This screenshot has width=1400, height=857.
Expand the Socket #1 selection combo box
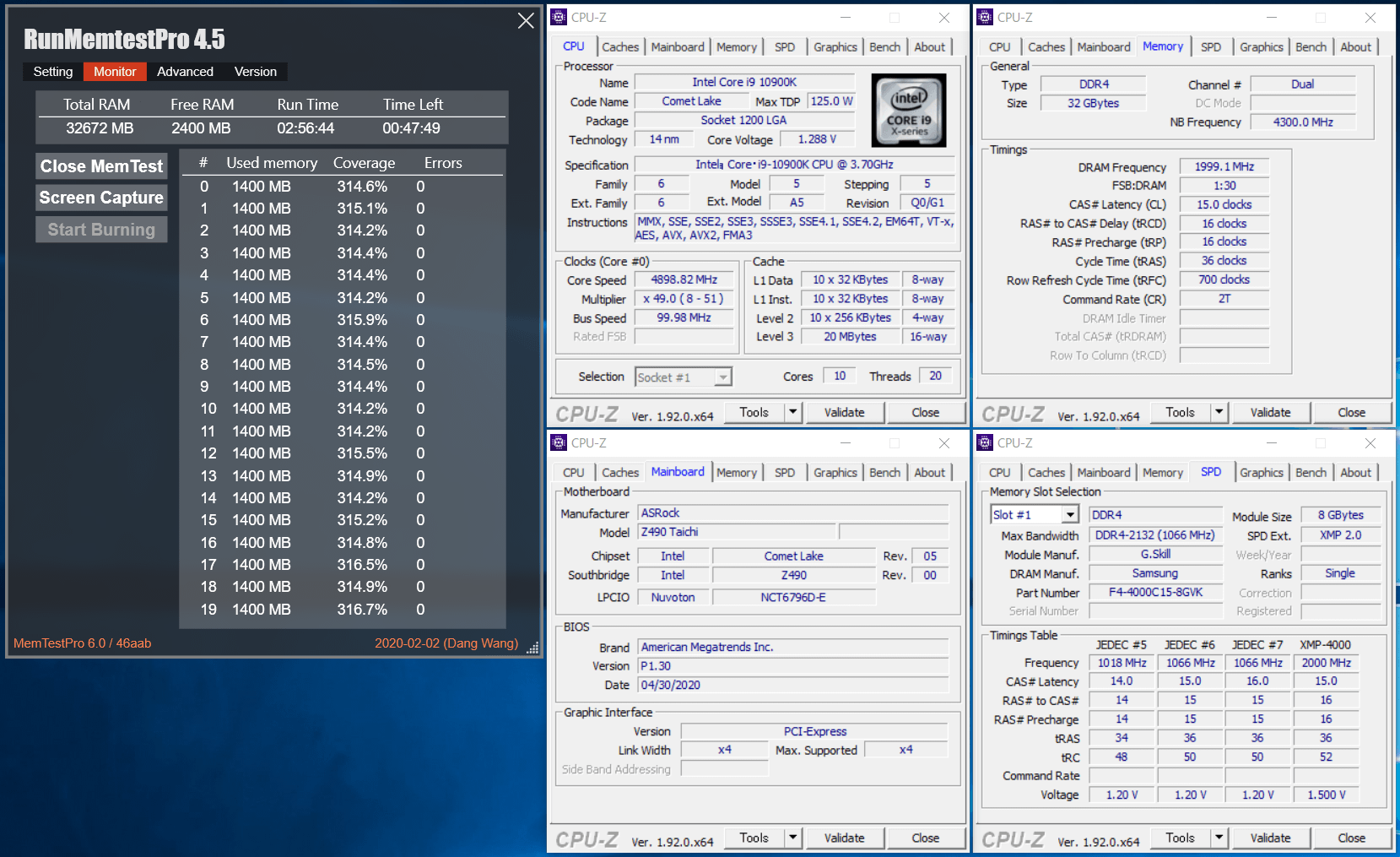click(723, 377)
